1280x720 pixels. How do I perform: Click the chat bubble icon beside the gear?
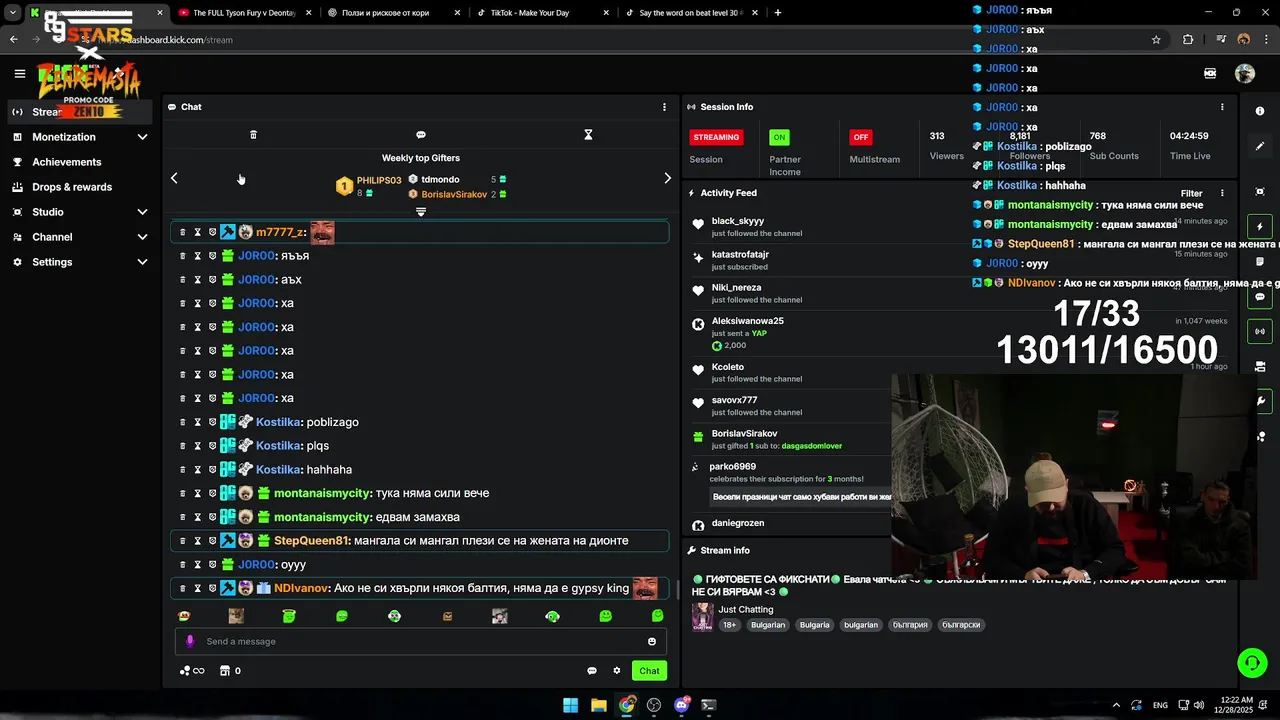[x=592, y=671]
